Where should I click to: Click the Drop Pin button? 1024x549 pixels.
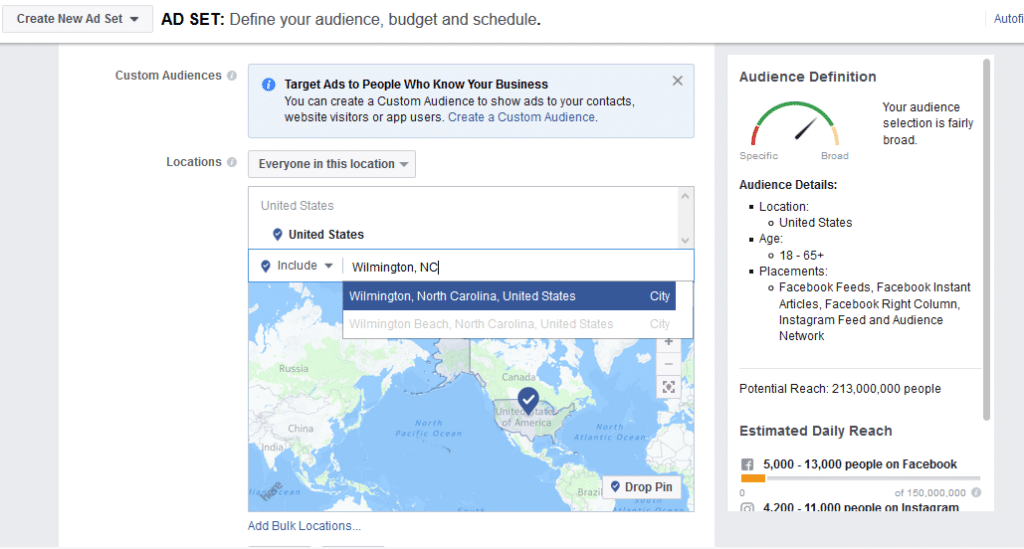(641, 487)
